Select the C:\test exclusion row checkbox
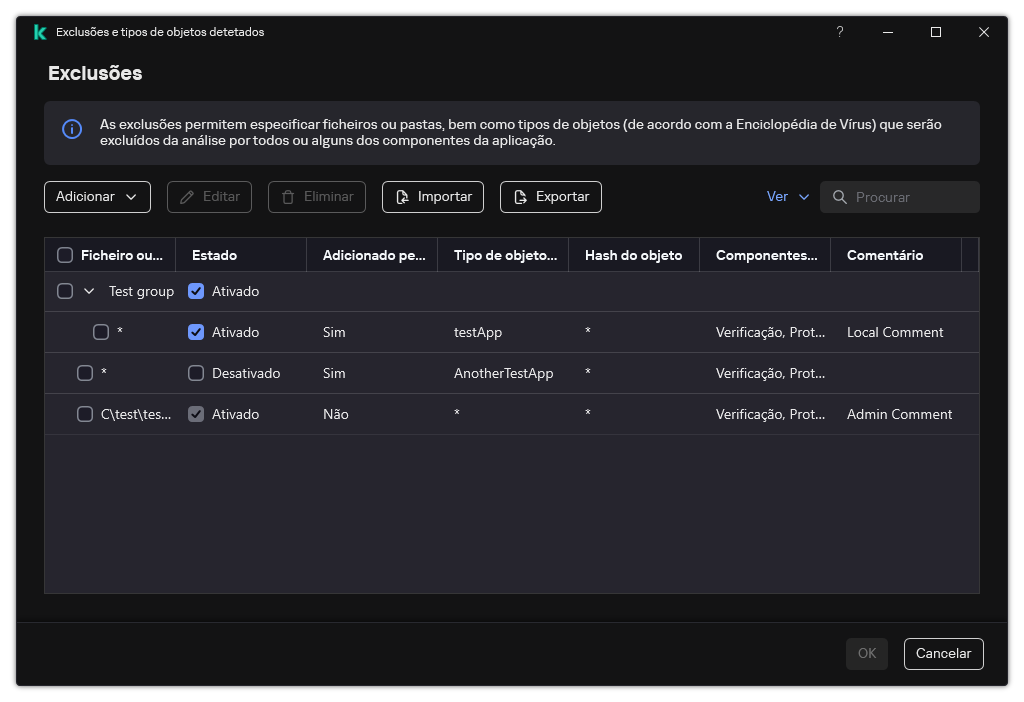This screenshot has width=1024, height=702. (85, 413)
